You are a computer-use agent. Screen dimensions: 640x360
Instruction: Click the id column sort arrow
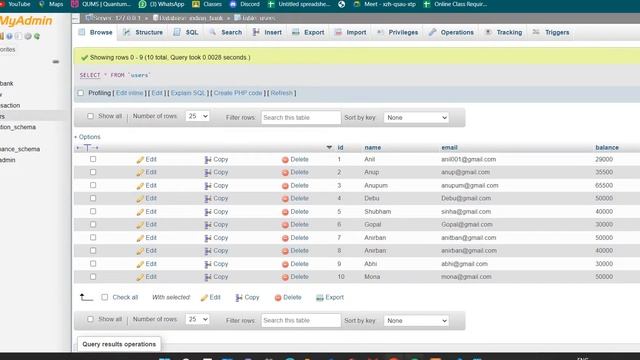[329, 147]
